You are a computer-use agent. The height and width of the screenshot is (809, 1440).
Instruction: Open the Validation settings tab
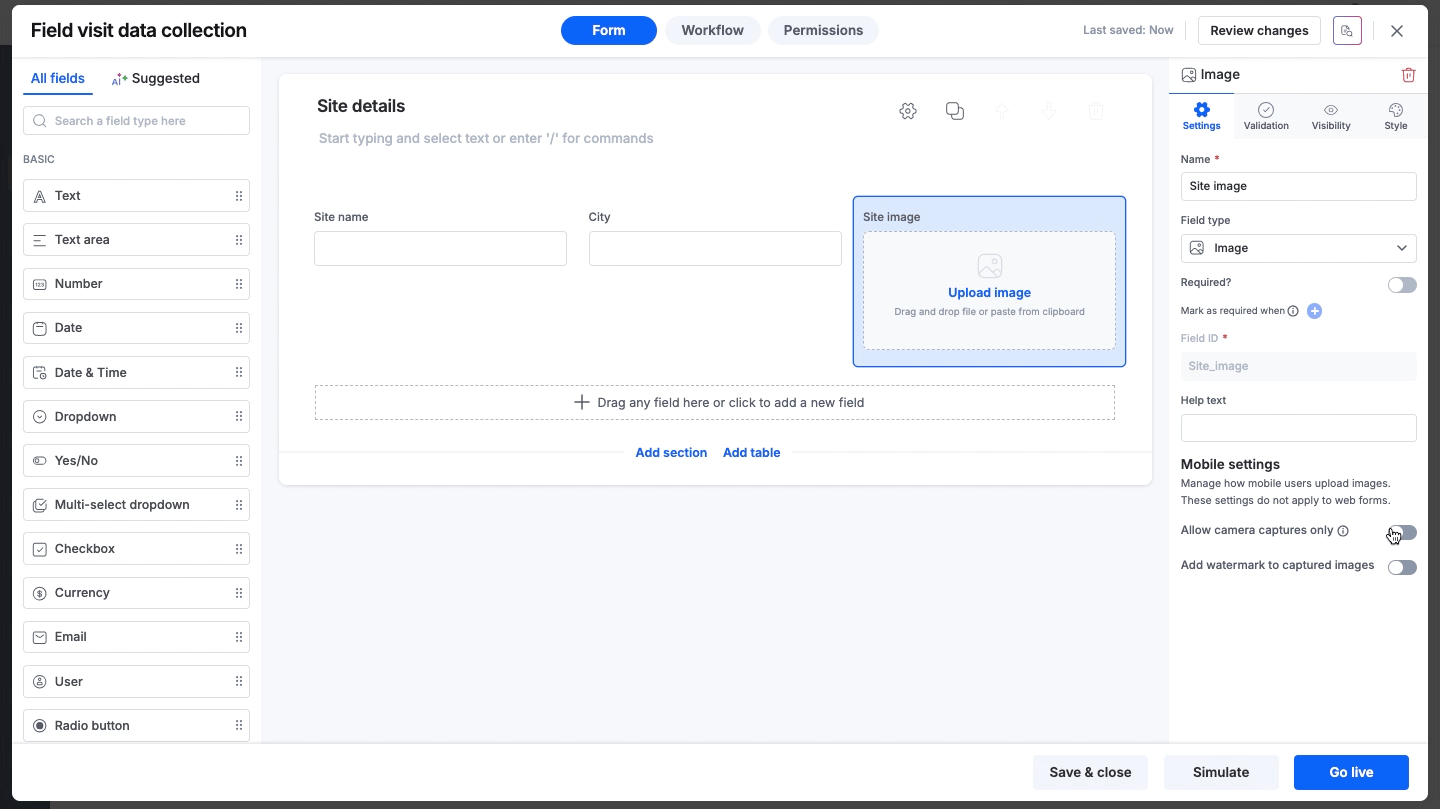coord(1265,116)
